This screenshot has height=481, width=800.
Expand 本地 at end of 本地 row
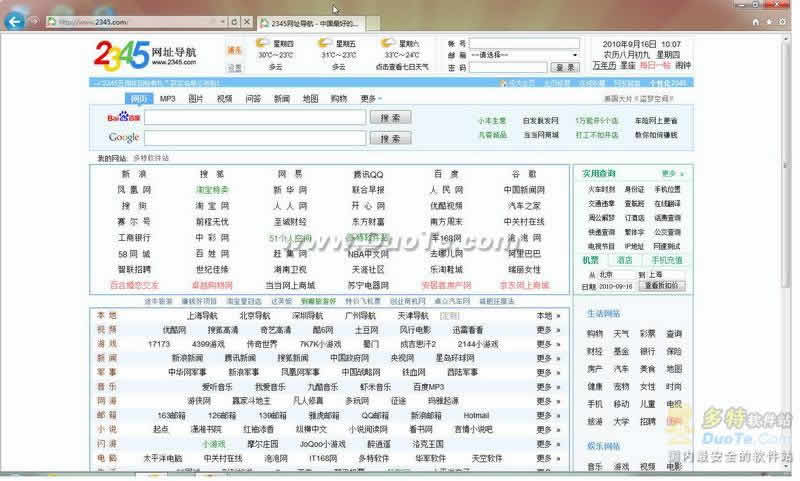pos(548,316)
